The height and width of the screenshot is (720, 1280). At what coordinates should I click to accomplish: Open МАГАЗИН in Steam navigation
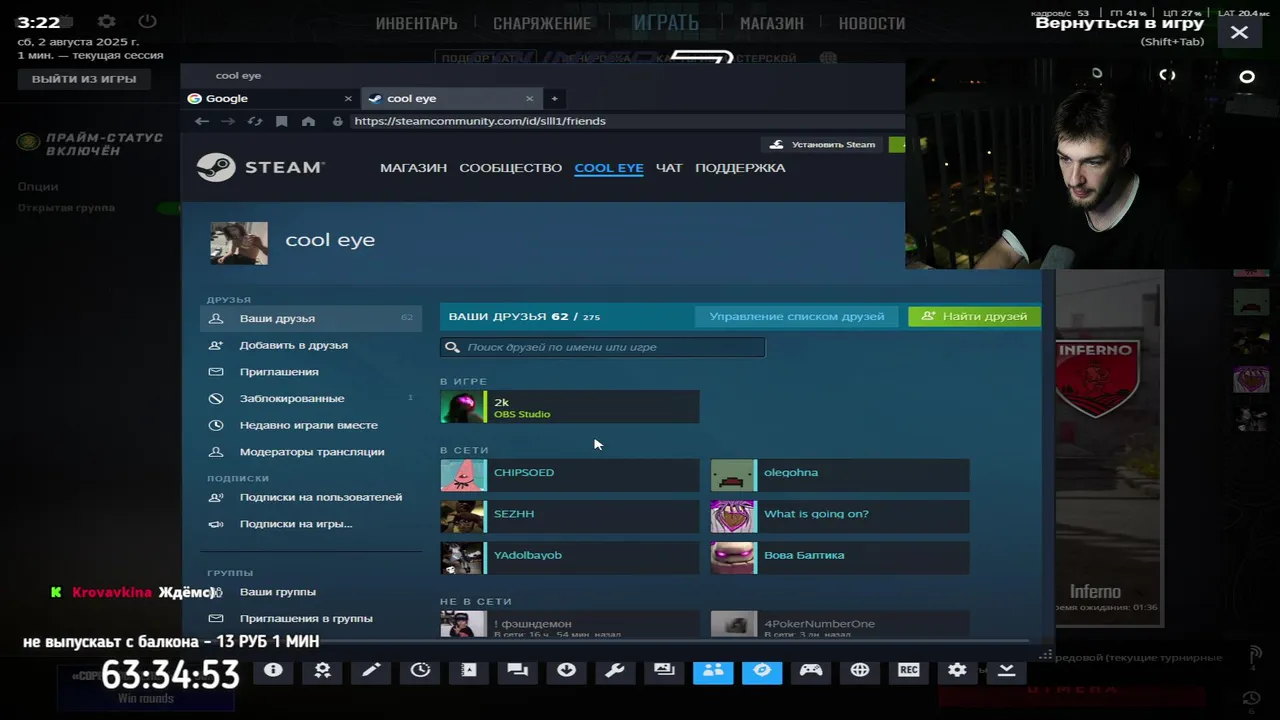pyautogui.click(x=413, y=167)
